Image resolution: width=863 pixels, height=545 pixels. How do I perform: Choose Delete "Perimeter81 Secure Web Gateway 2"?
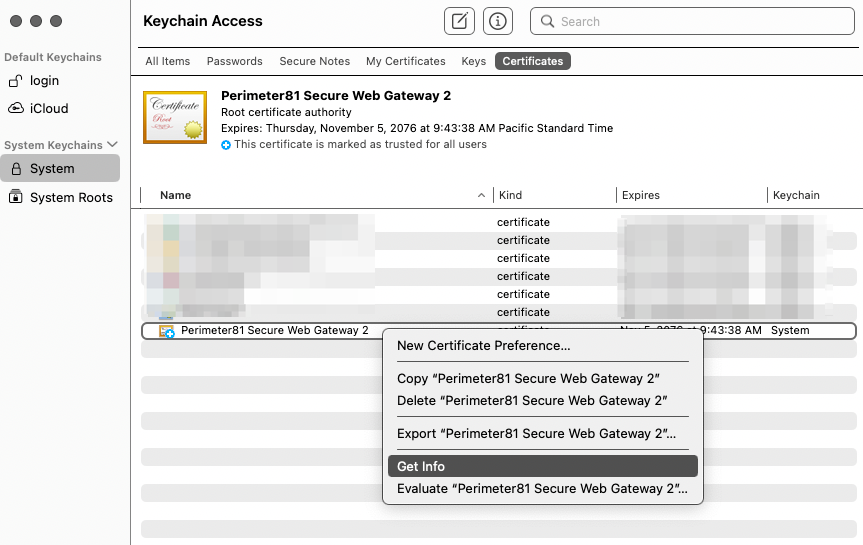point(542,401)
